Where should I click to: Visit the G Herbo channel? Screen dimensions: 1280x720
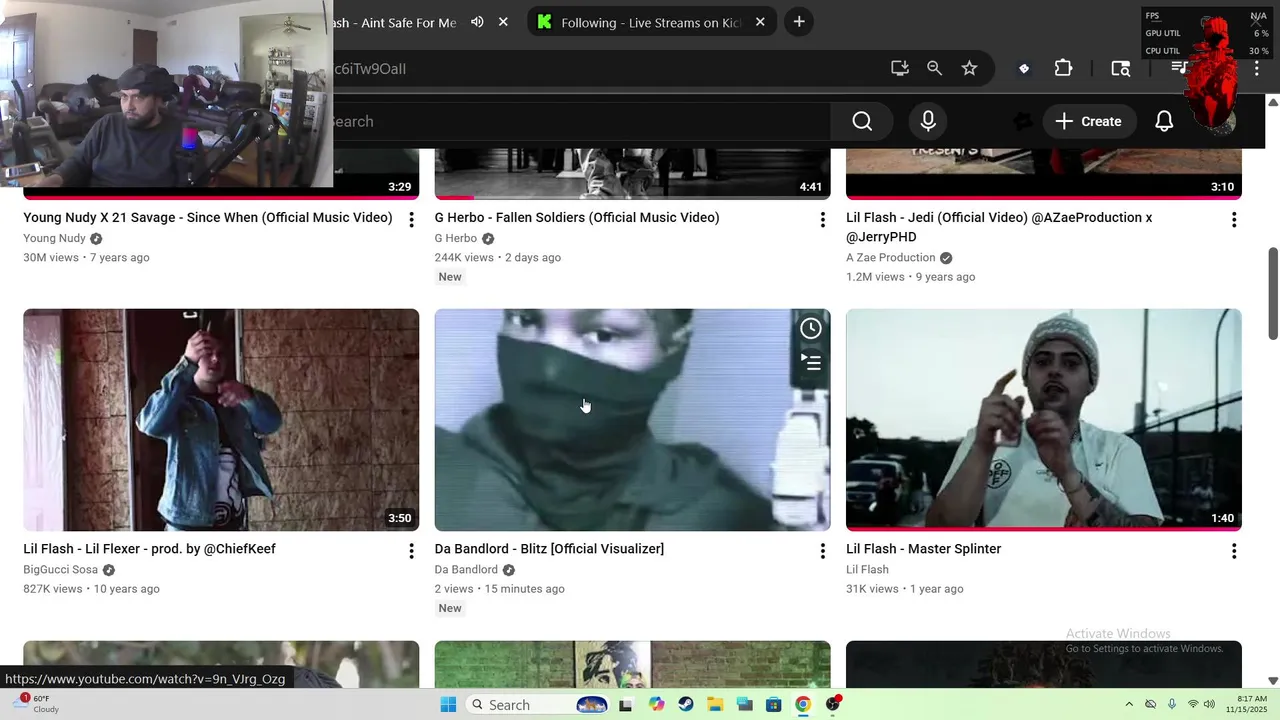coord(456,238)
